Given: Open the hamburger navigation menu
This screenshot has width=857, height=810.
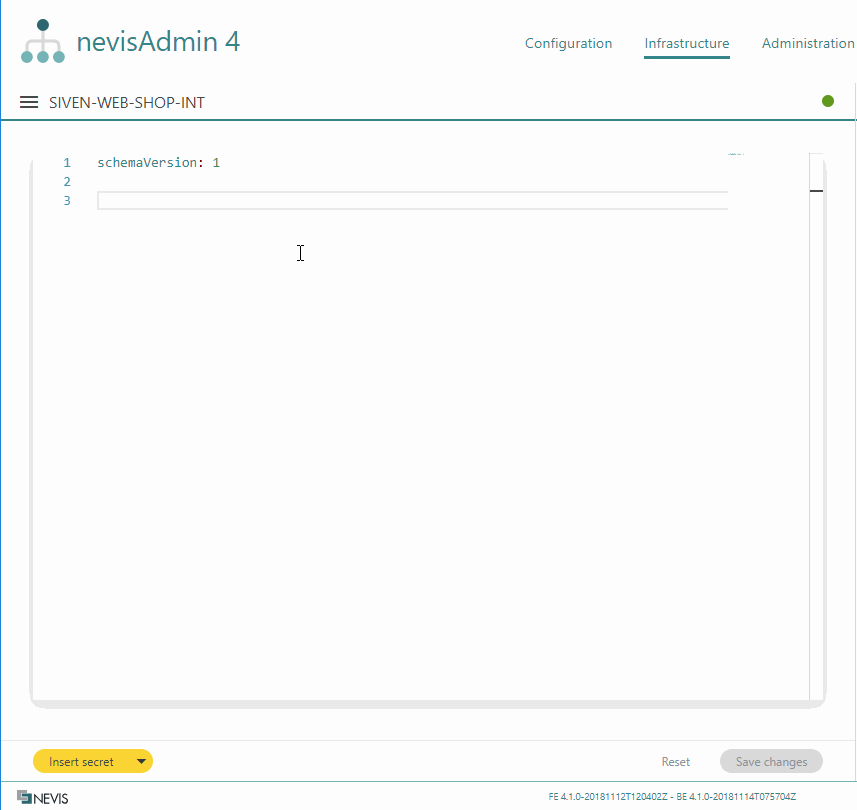Looking at the screenshot, I should coord(29,102).
